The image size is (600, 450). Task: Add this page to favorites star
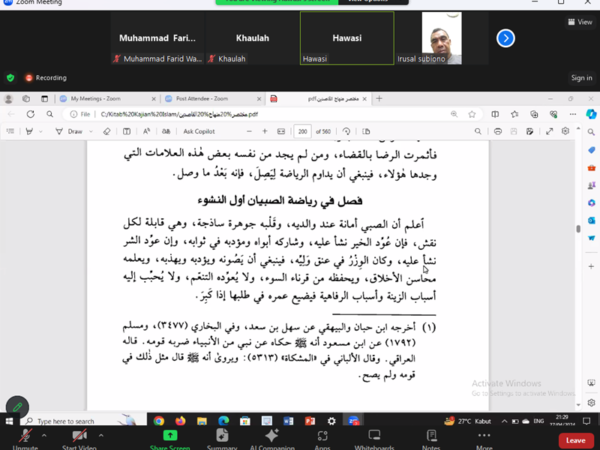472,114
